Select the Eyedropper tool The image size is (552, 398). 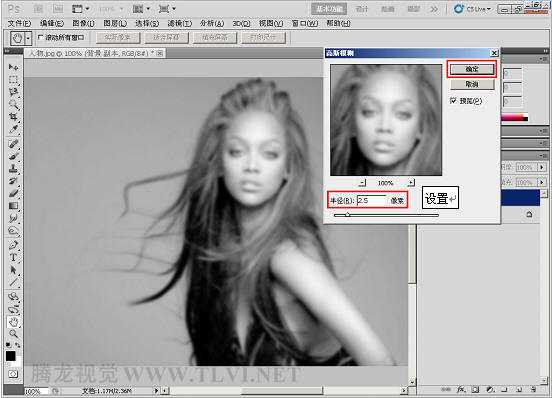coord(13,129)
